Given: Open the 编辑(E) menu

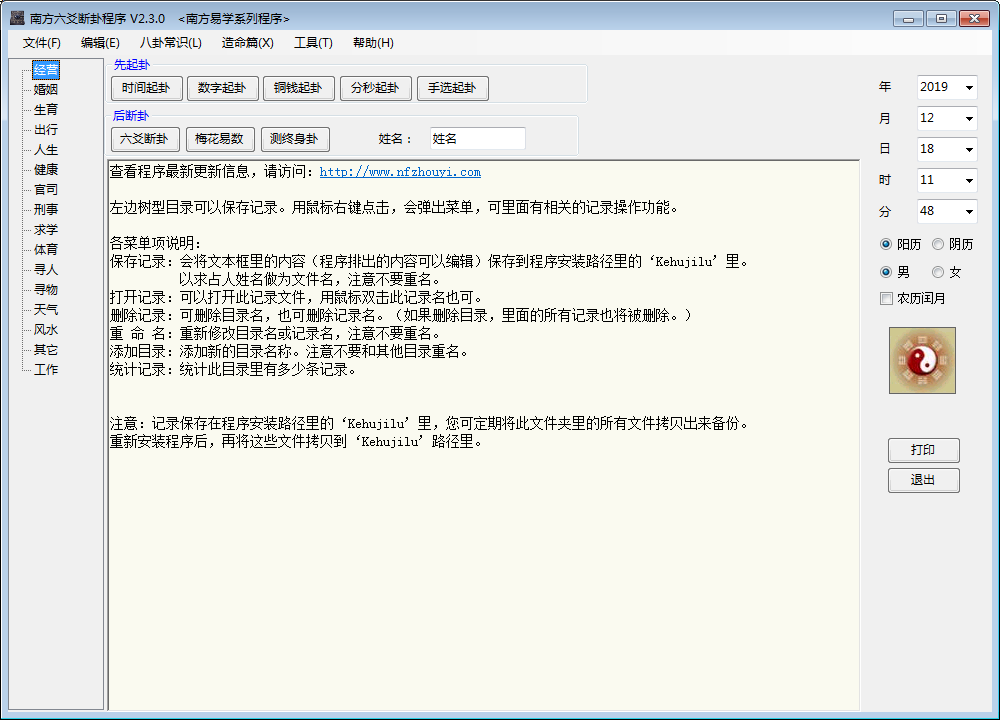Looking at the screenshot, I should 100,43.
